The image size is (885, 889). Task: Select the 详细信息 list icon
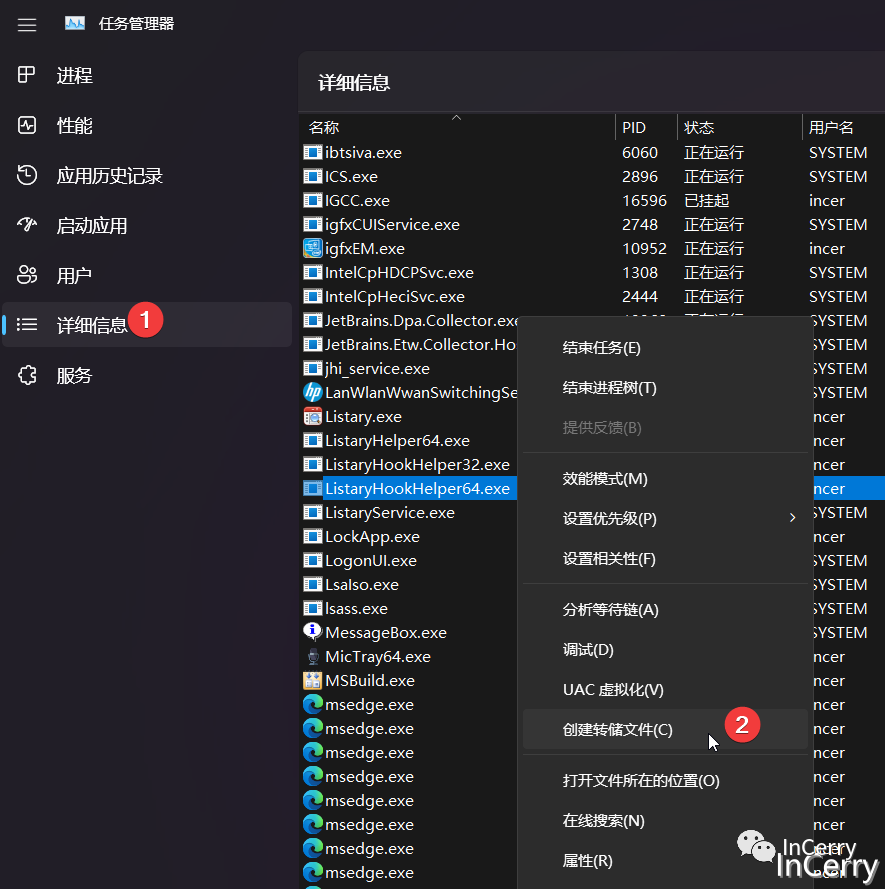(27, 324)
